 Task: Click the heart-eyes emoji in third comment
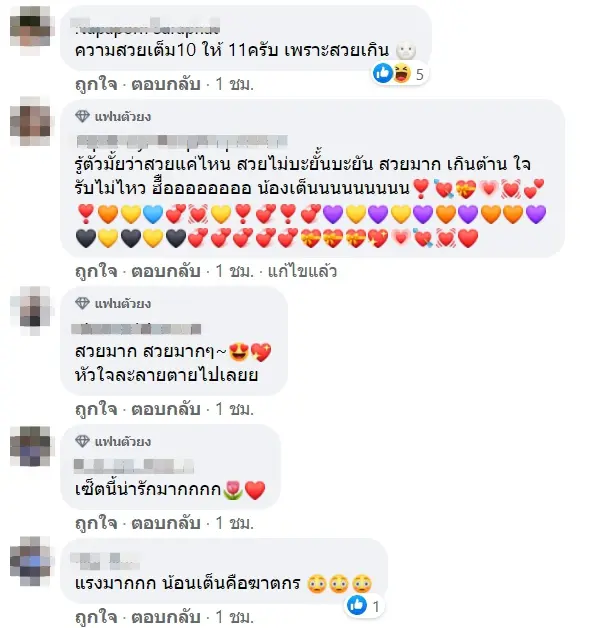pos(239,352)
